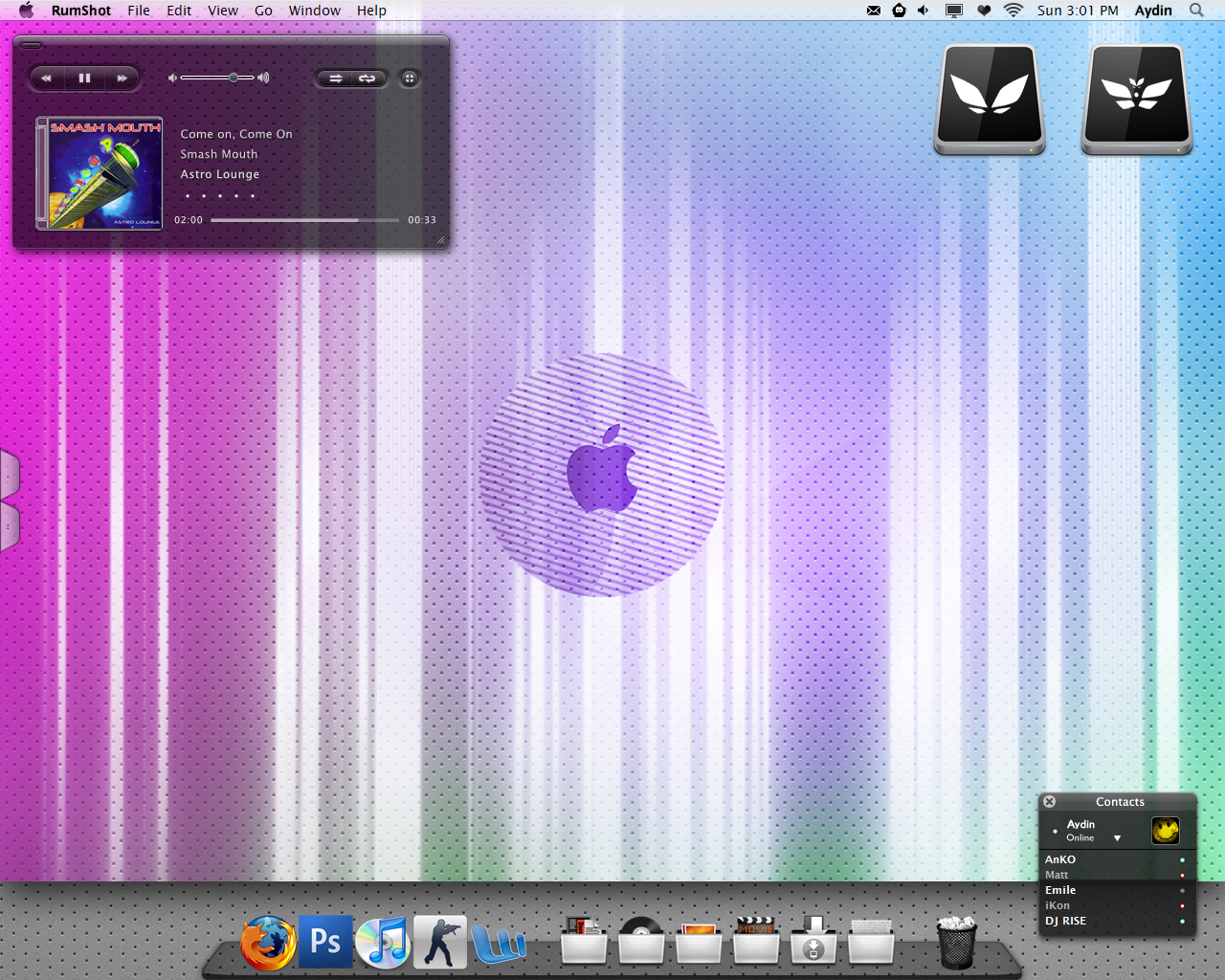Select the first drive icon with wings

pos(990,99)
